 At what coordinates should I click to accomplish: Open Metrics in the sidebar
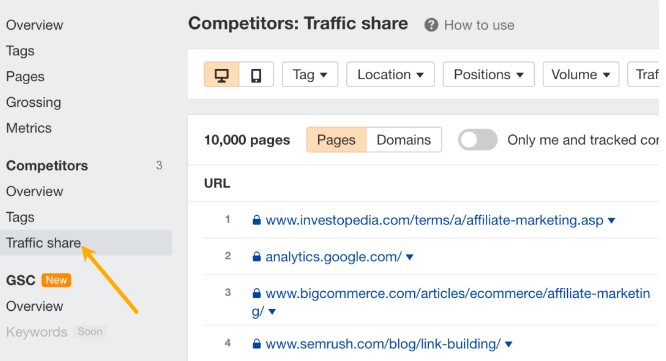click(x=29, y=128)
